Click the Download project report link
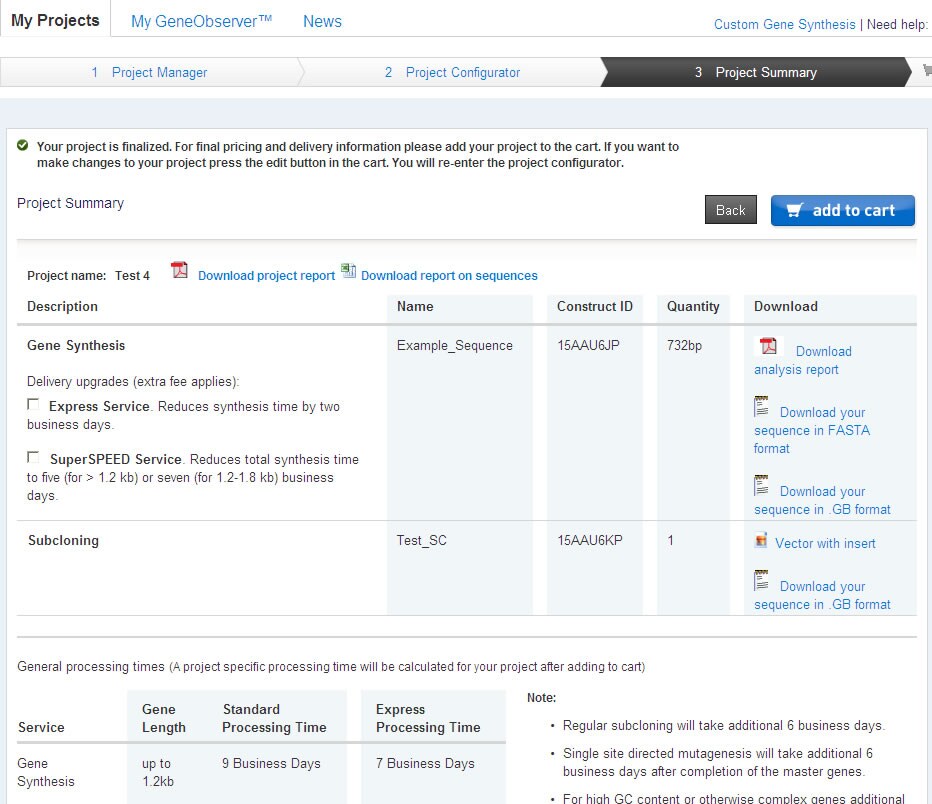 pyautogui.click(x=266, y=276)
